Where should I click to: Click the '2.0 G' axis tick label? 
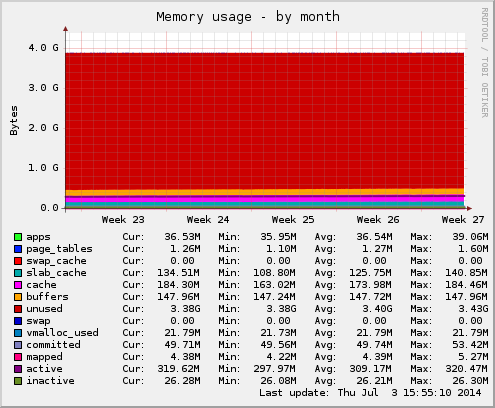tap(43, 128)
